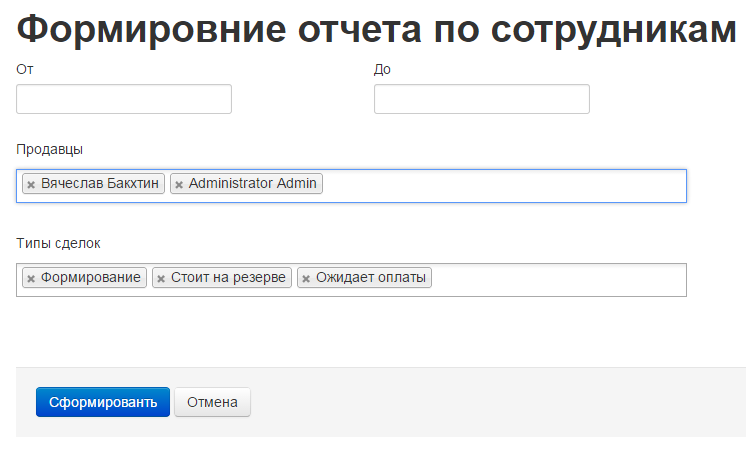Screen dimensions: 746x467
Task: Remove the Вячеслав Бакхтин seller tag
Action: 31,185
